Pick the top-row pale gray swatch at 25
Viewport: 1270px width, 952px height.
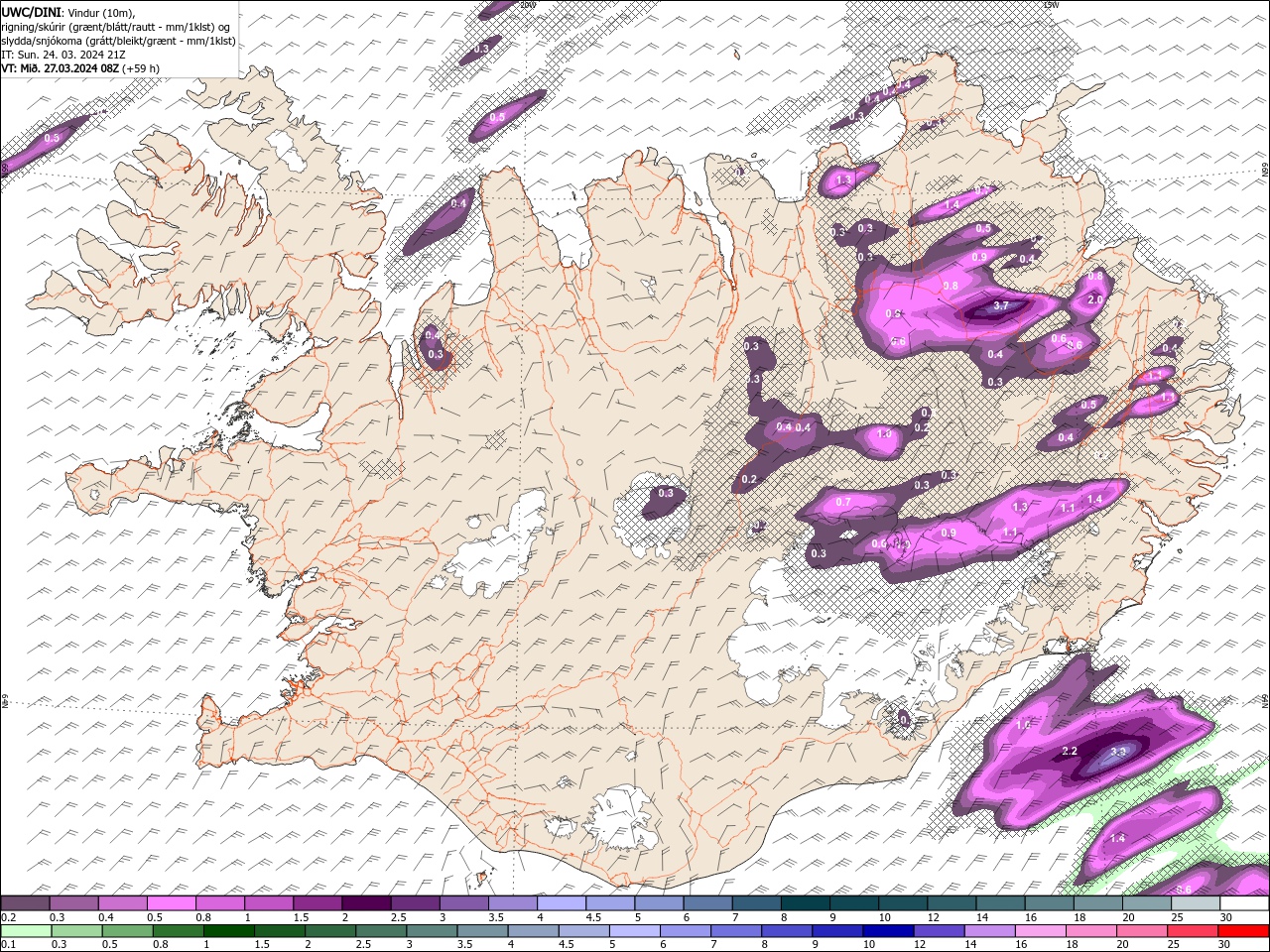[x=1196, y=903]
